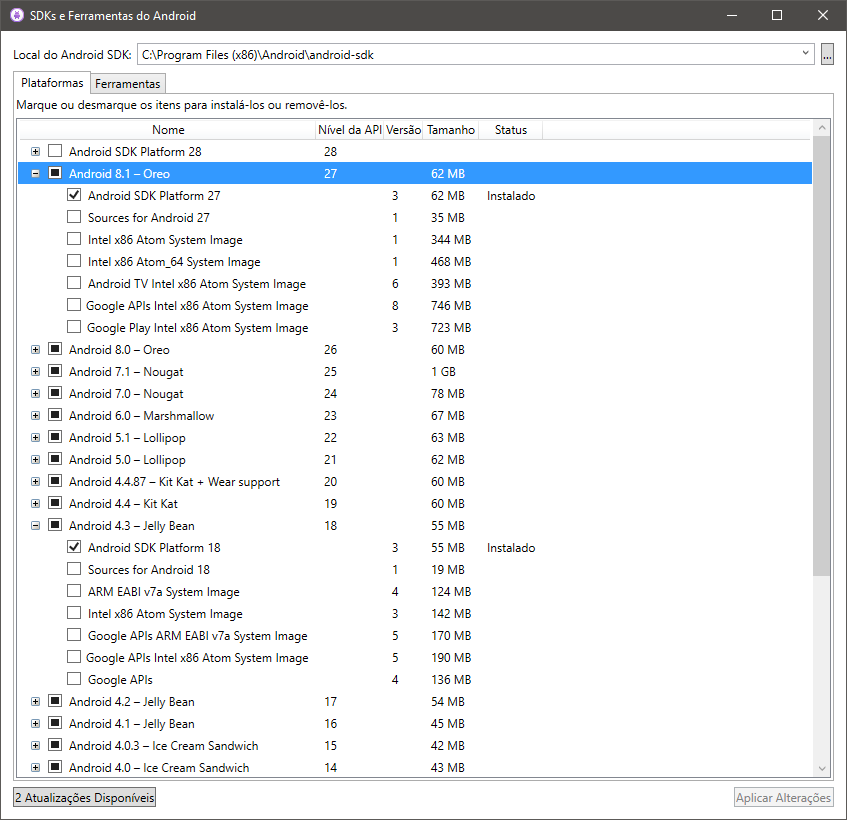Click the list scrollbar down arrow
This screenshot has width=847, height=820.
tap(822, 769)
